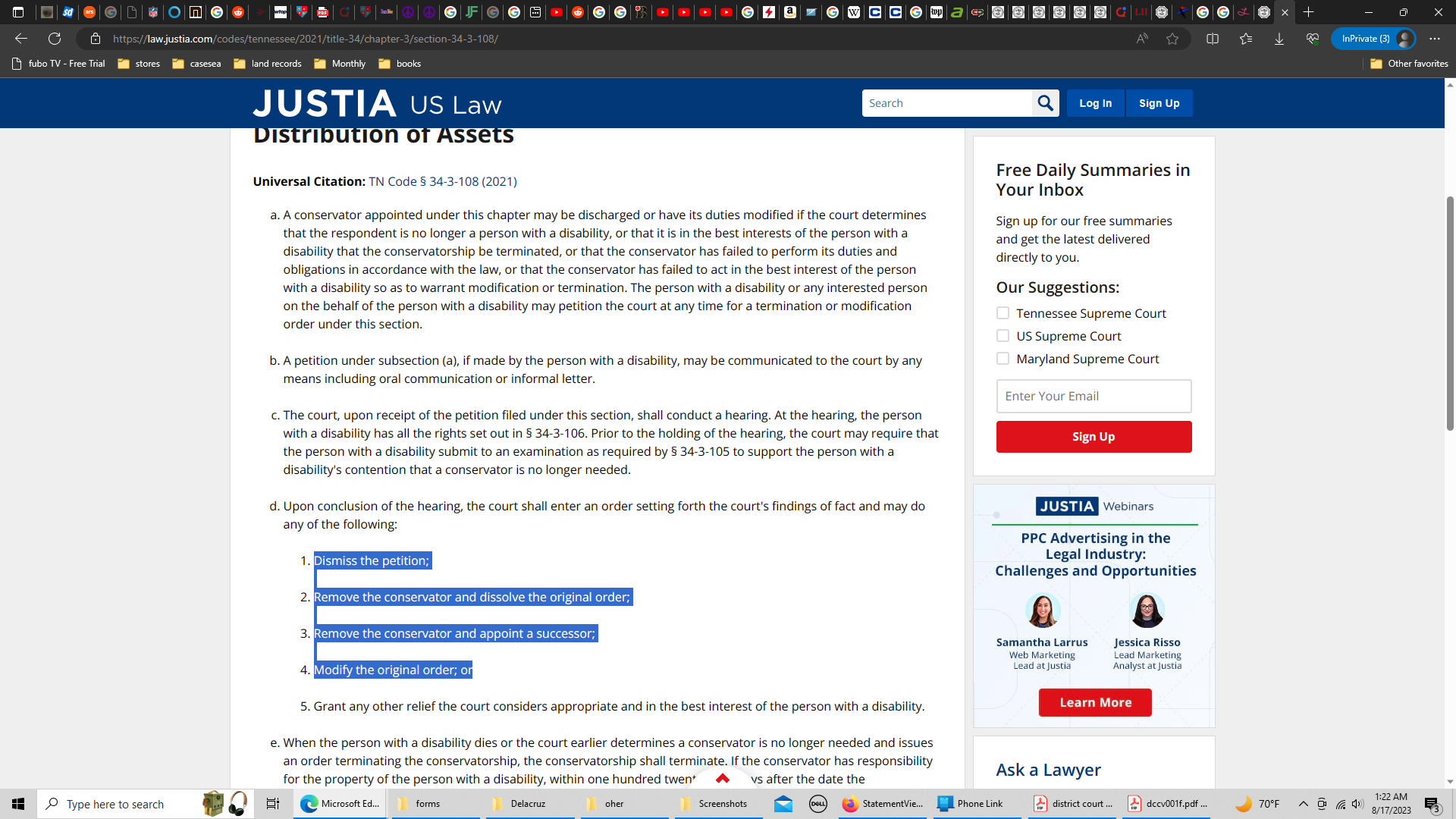Toggle split screen view icon
The height and width of the screenshot is (819, 1456).
click(x=1213, y=39)
